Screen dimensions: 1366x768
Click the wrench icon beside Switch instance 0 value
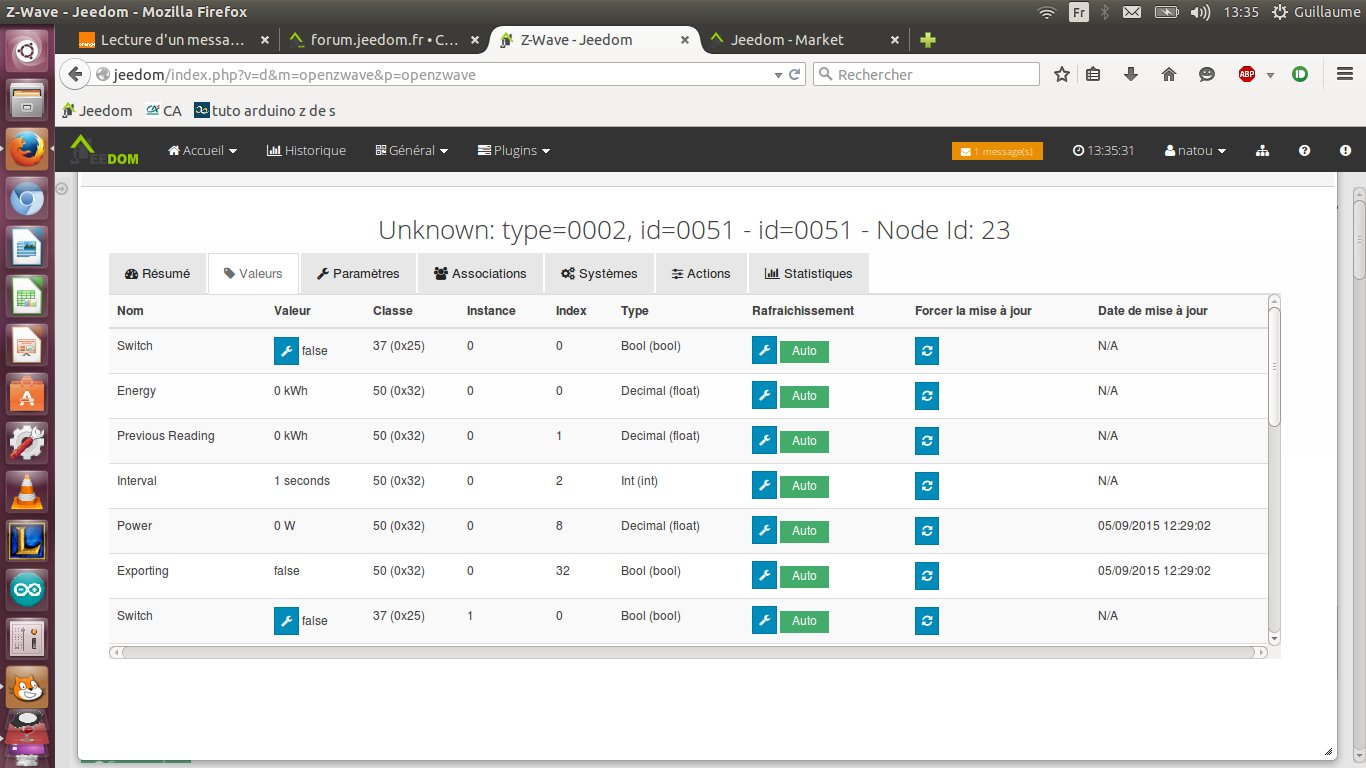[x=286, y=350]
